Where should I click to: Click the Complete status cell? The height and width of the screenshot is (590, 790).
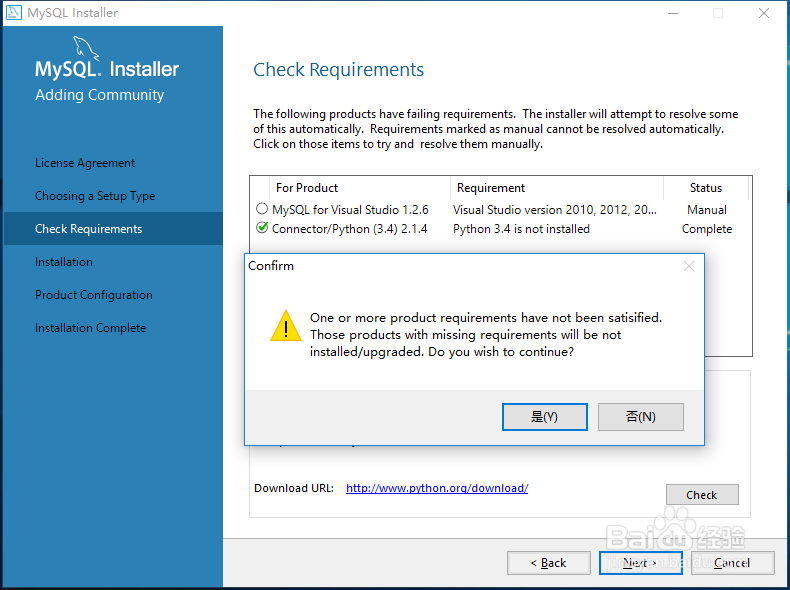point(707,229)
